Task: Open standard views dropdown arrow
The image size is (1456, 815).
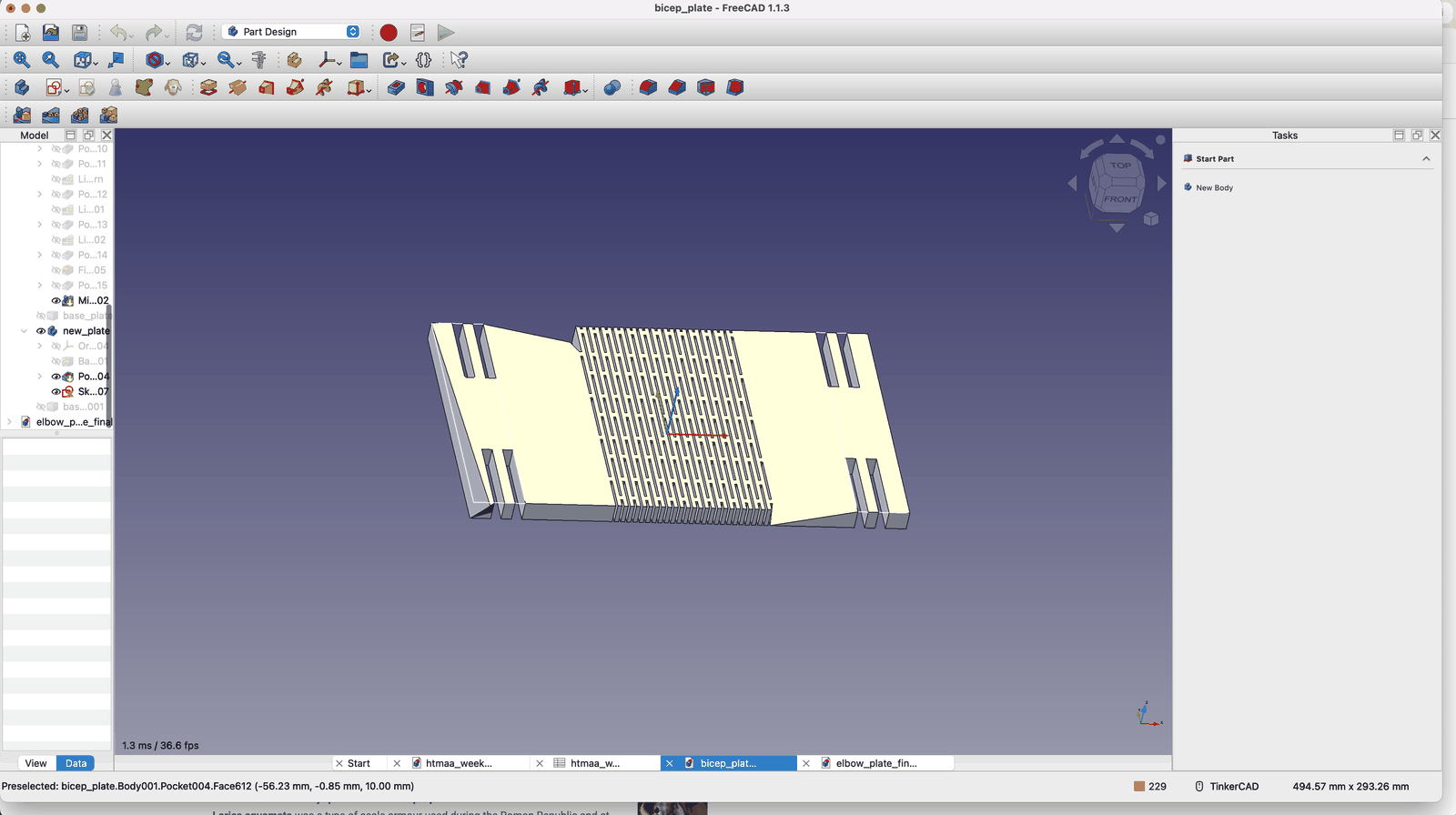Action: pyautogui.click(x=96, y=63)
